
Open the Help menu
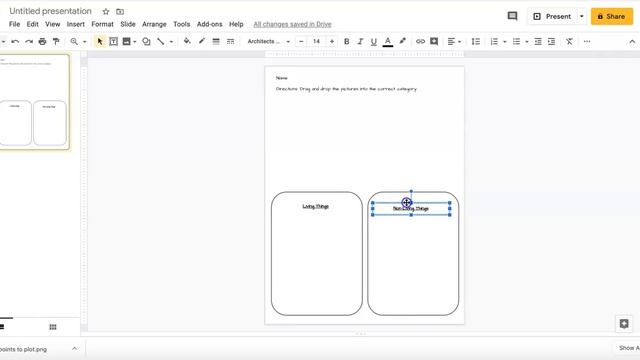(236, 24)
